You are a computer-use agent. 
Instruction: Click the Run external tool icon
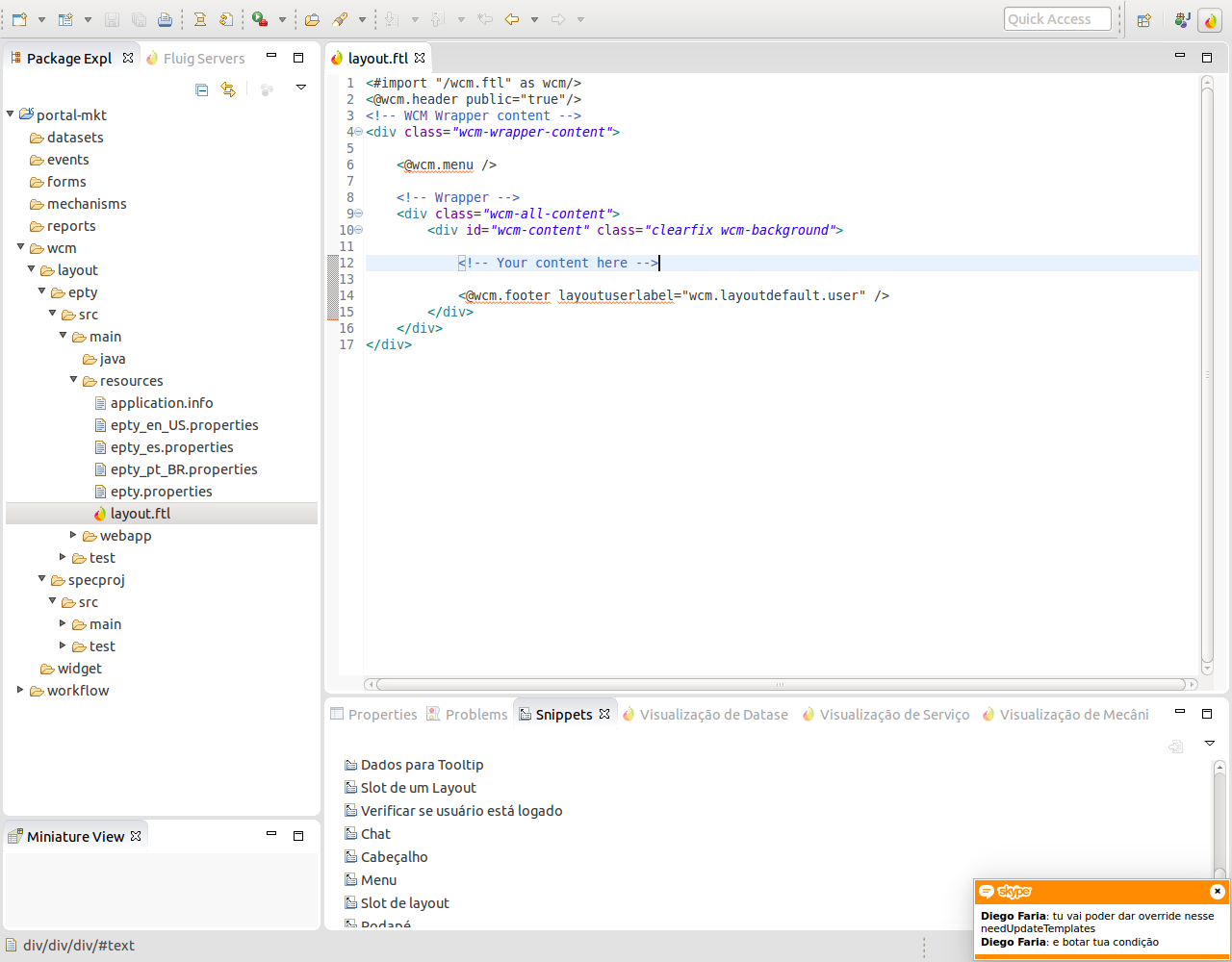tap(259, 19)
